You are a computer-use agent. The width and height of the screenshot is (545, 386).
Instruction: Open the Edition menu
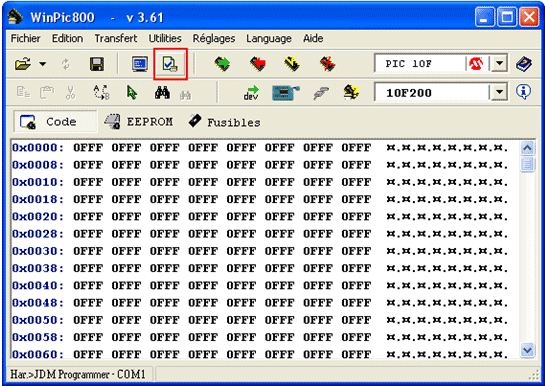67,38
